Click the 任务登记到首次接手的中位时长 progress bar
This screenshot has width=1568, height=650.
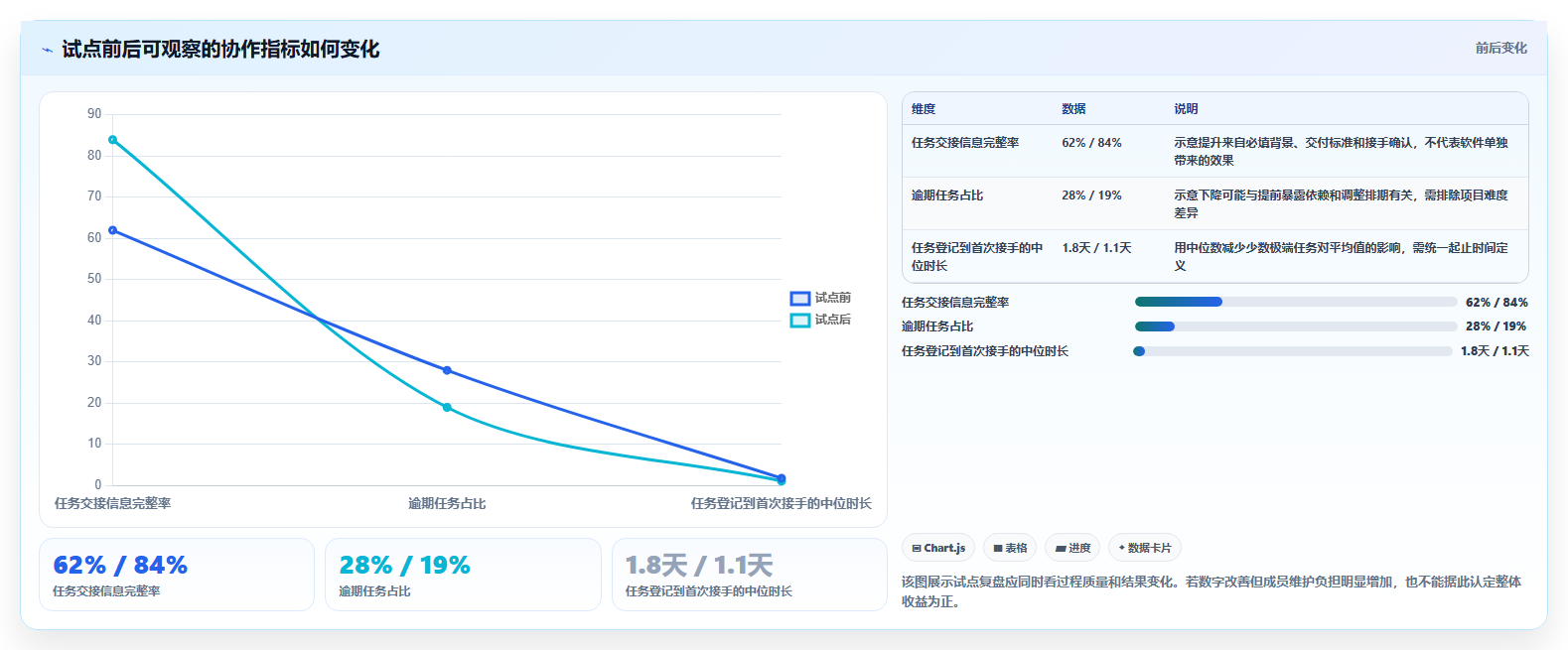pos(1293,351)
